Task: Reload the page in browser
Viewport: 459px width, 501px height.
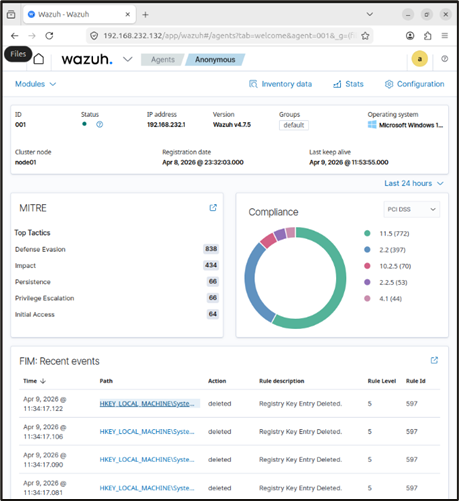Action: pos(49,36)
